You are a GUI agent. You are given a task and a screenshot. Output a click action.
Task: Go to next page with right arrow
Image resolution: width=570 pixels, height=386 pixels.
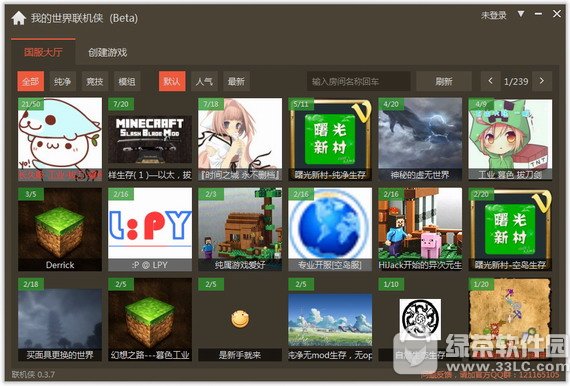[542, 81]
